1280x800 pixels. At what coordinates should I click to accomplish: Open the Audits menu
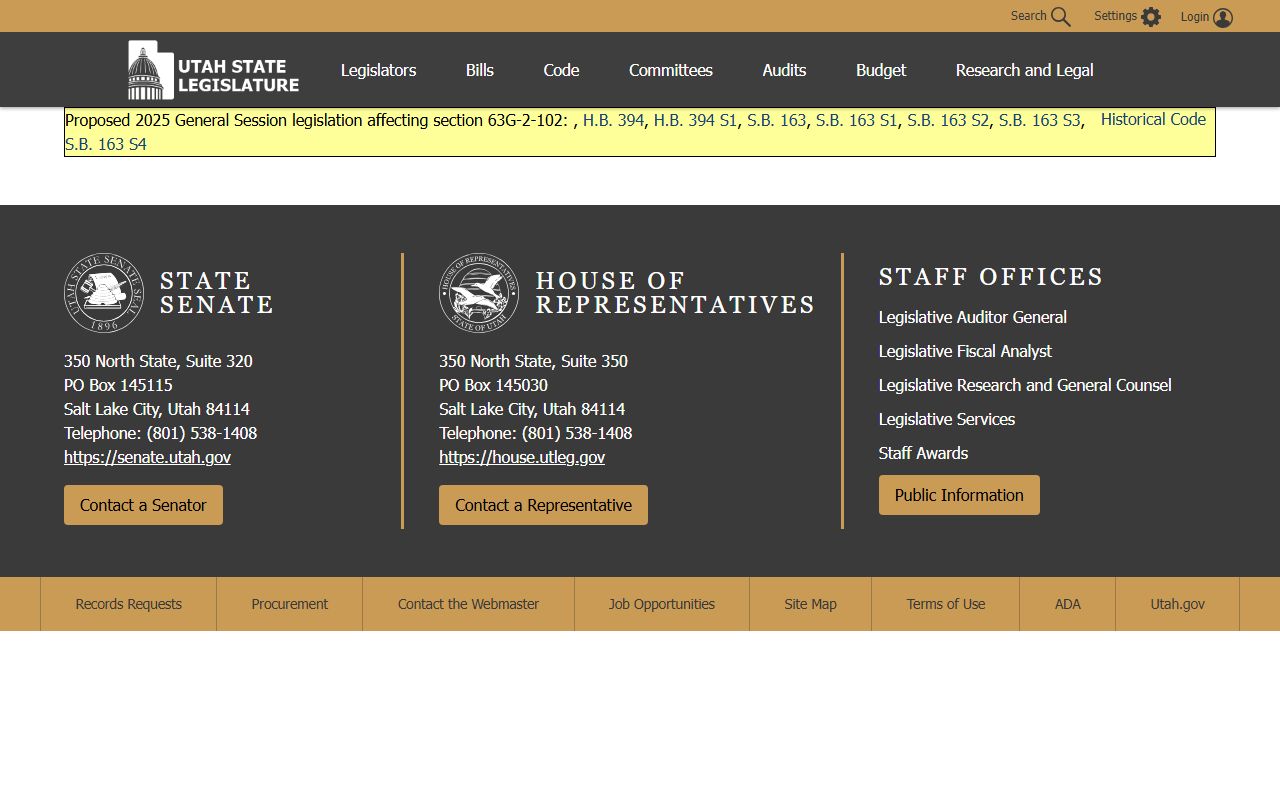click(784, 70)
